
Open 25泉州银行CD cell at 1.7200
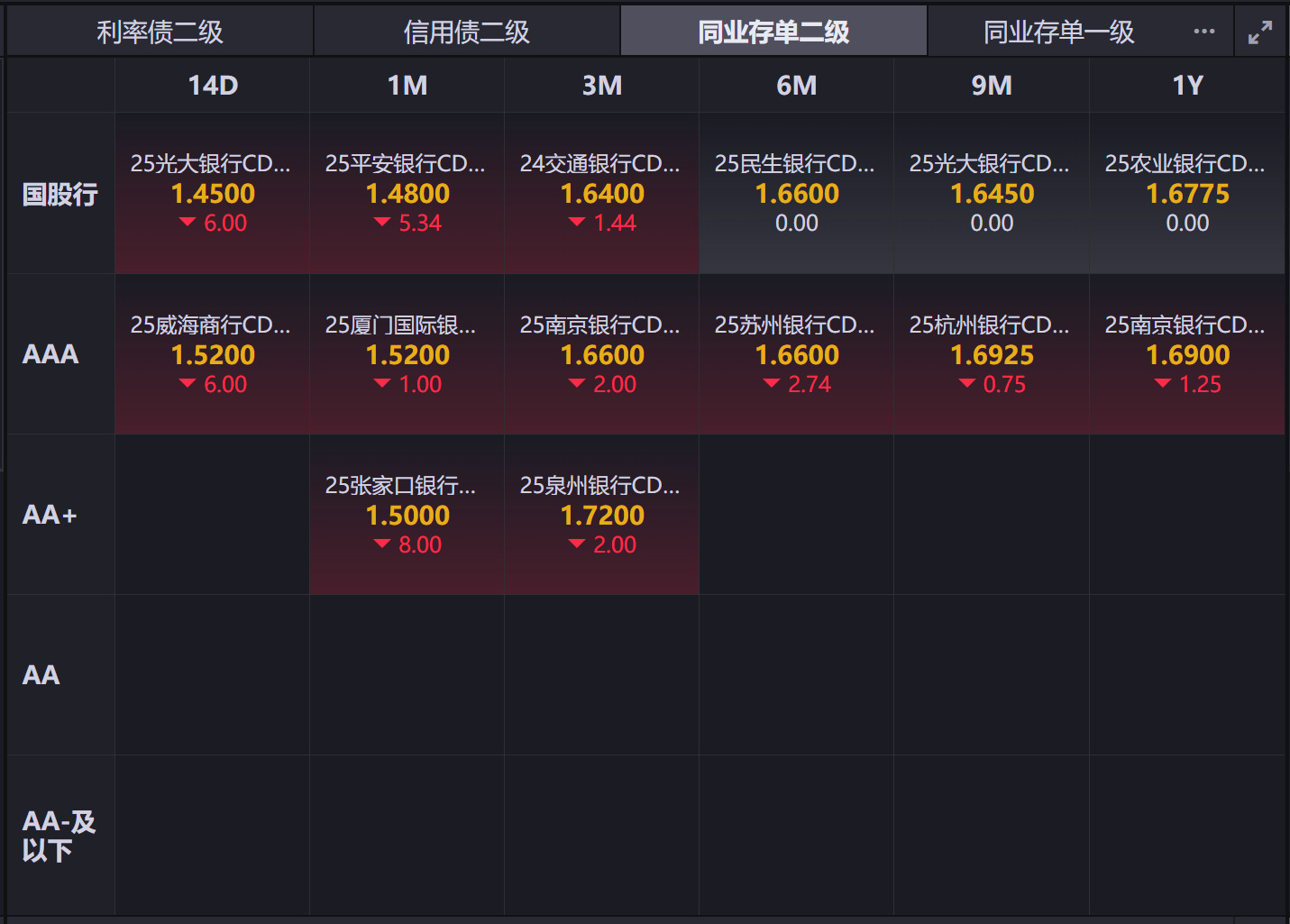point(602,515)
